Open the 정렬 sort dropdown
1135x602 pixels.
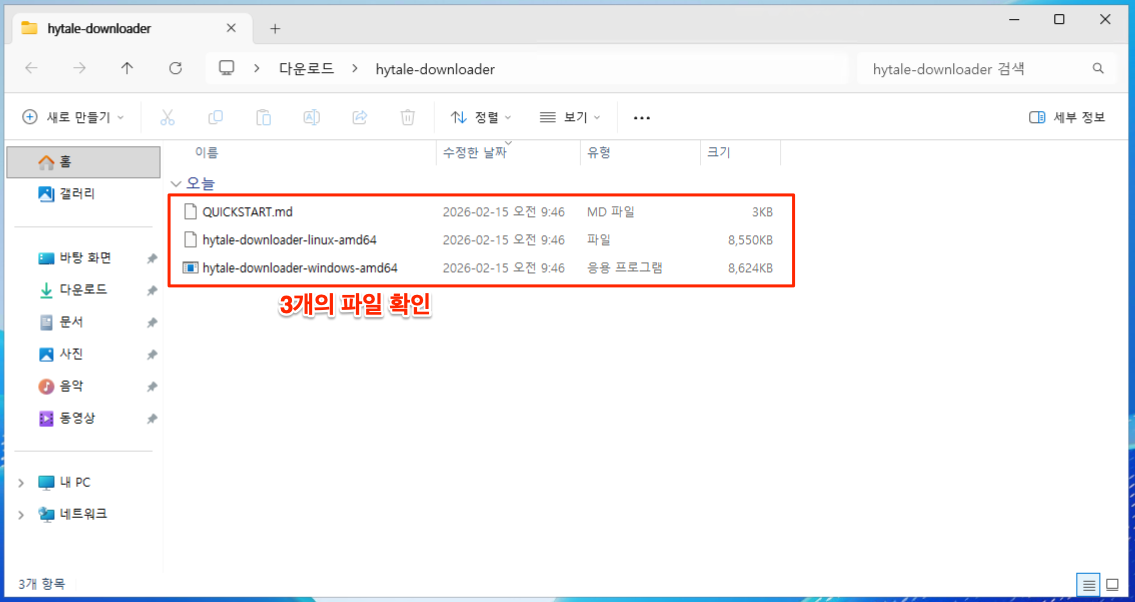481,117
